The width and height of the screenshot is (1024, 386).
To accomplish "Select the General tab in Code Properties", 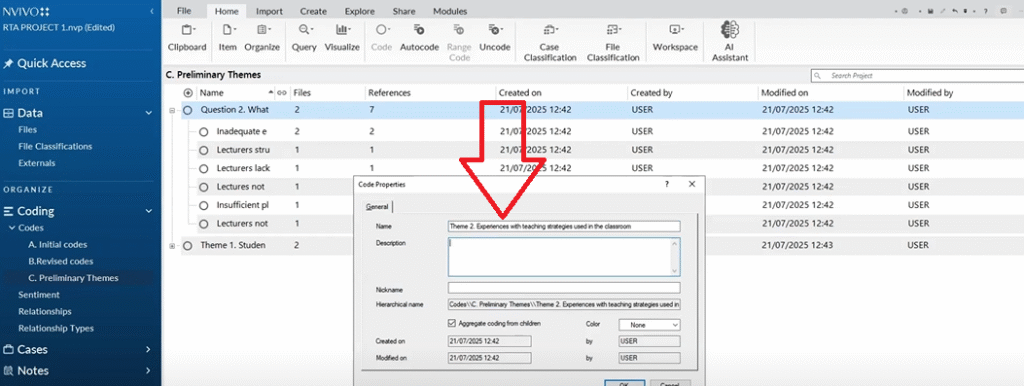I will (377, 207).
